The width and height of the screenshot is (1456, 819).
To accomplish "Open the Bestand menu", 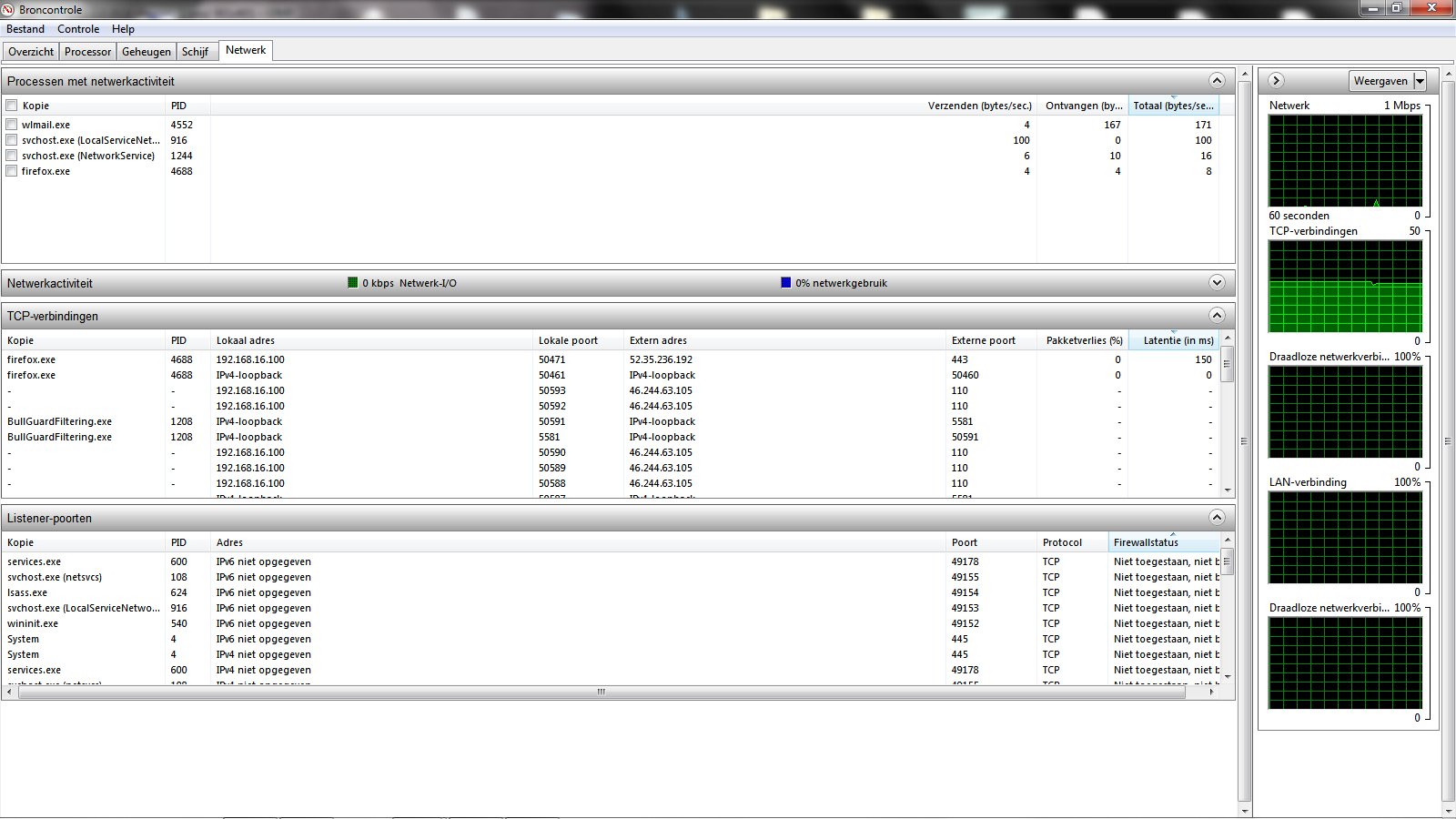I will [x=25, y=29].
